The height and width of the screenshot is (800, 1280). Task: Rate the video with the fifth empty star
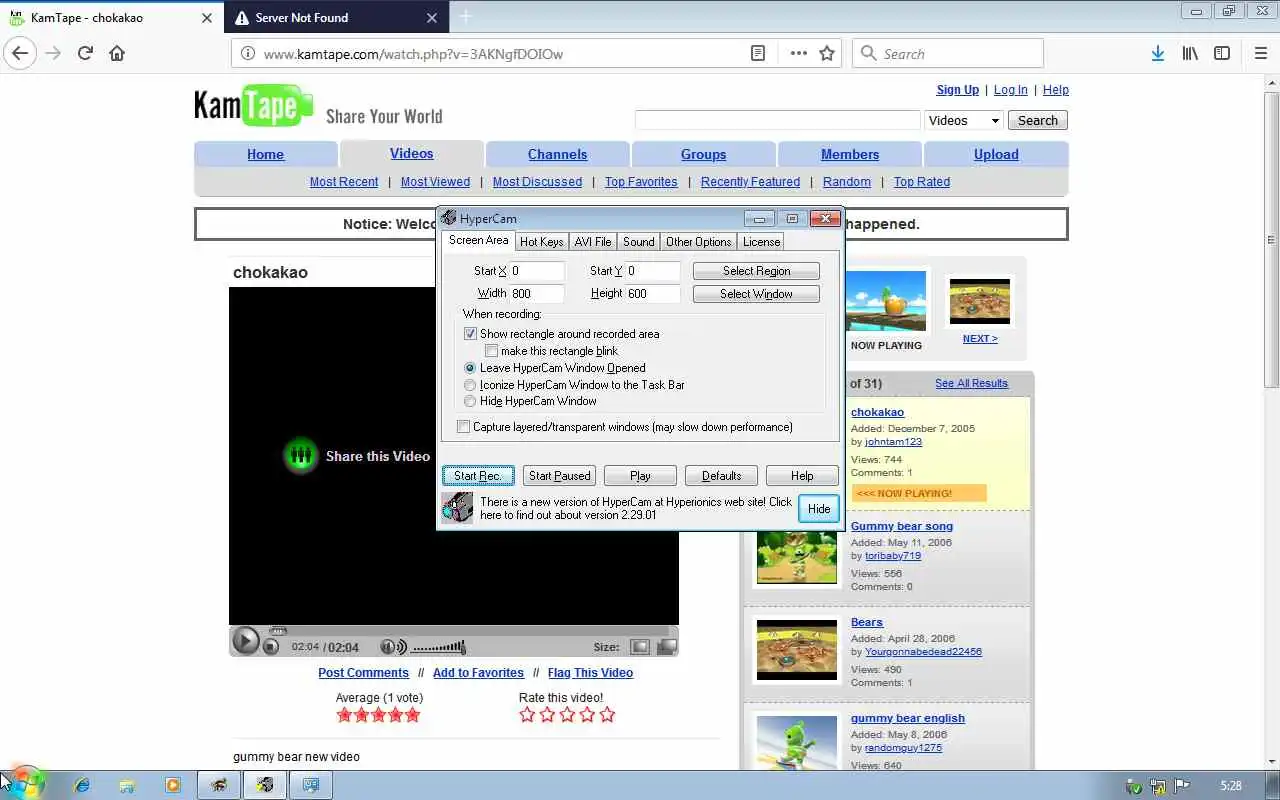click(x=607, y=714)
